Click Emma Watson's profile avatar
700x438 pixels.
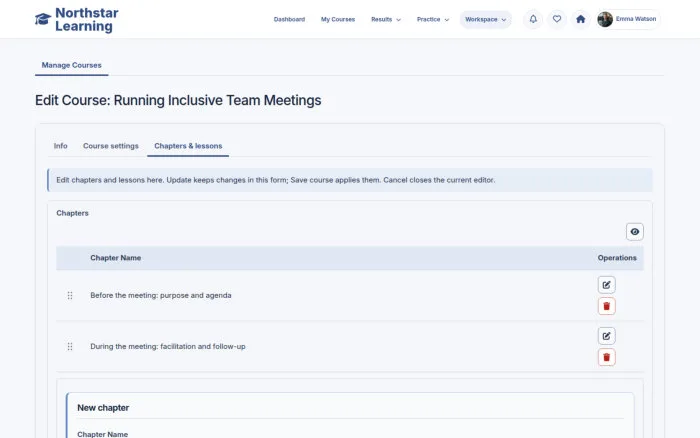tap(605, 19)
